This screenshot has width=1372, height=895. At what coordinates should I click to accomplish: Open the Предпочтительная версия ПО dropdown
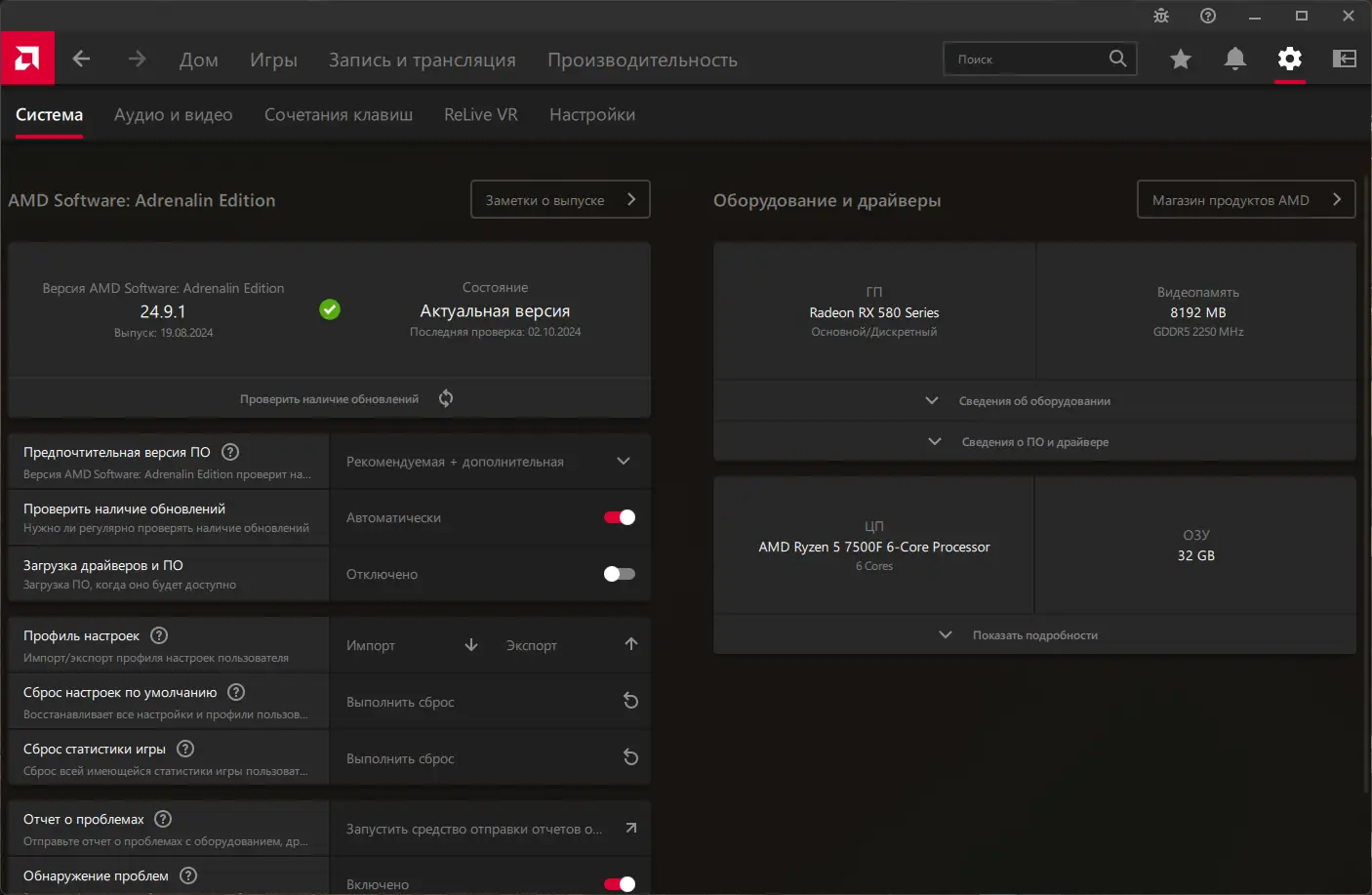[x=623, y=461]
